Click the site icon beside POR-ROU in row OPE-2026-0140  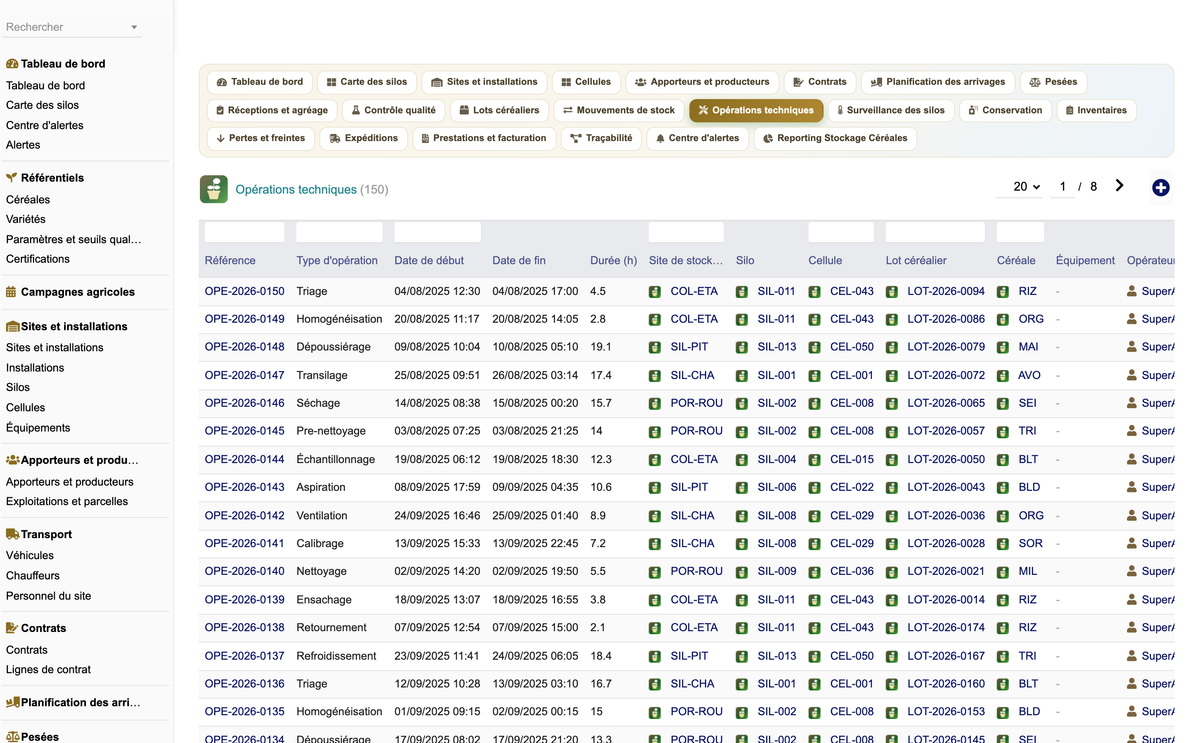coord(655,571)
